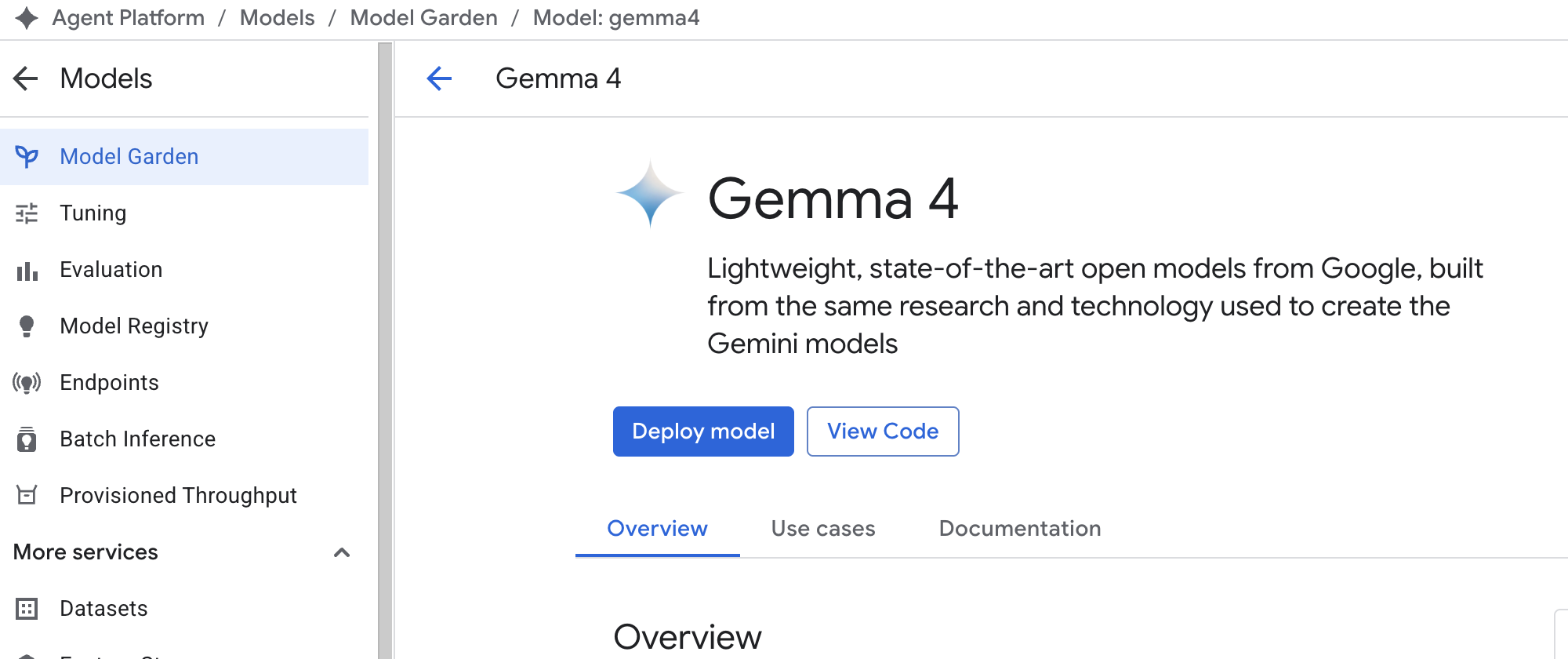Click the Evaluation bar chart icon
The width and height of the screenshot is (1568, 659).
point(27,271)
